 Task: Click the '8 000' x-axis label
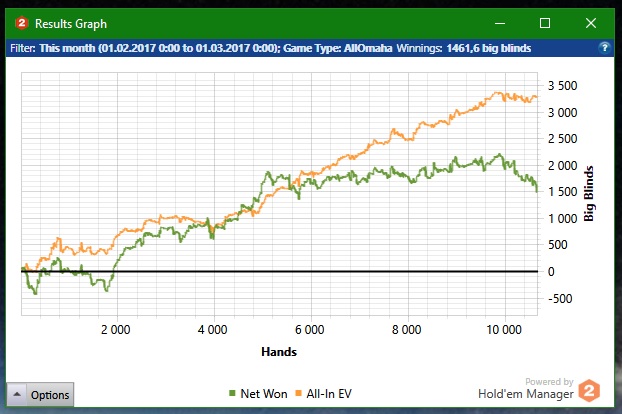[x=407, y=330]
